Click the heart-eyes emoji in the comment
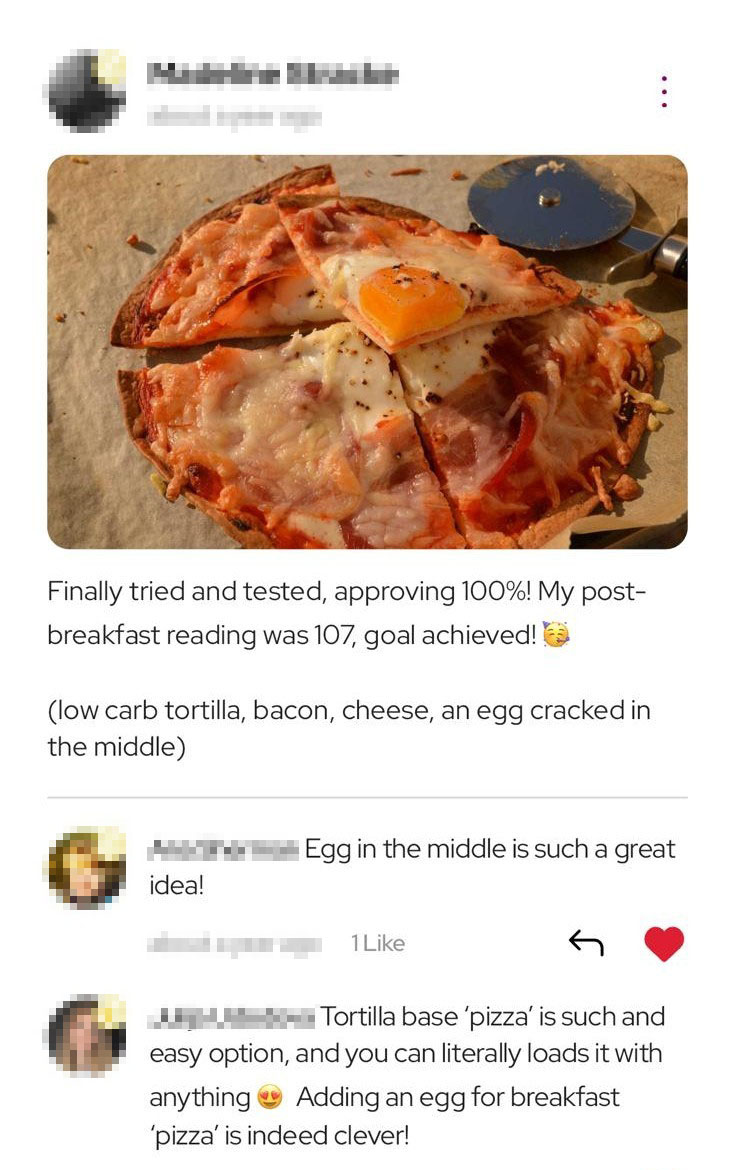This screenshot has width=735, height=1170. coord(270,1097)
